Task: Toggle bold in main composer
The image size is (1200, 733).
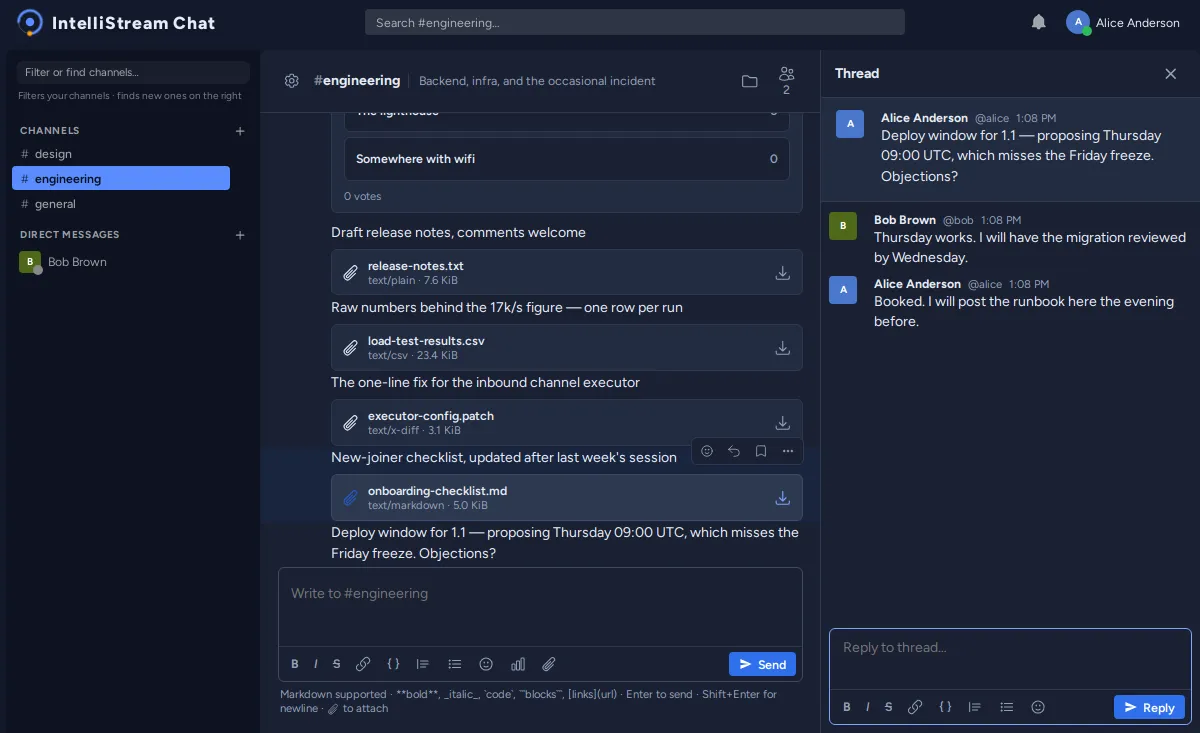Action: pyautogui.click(x=295, y=664)
